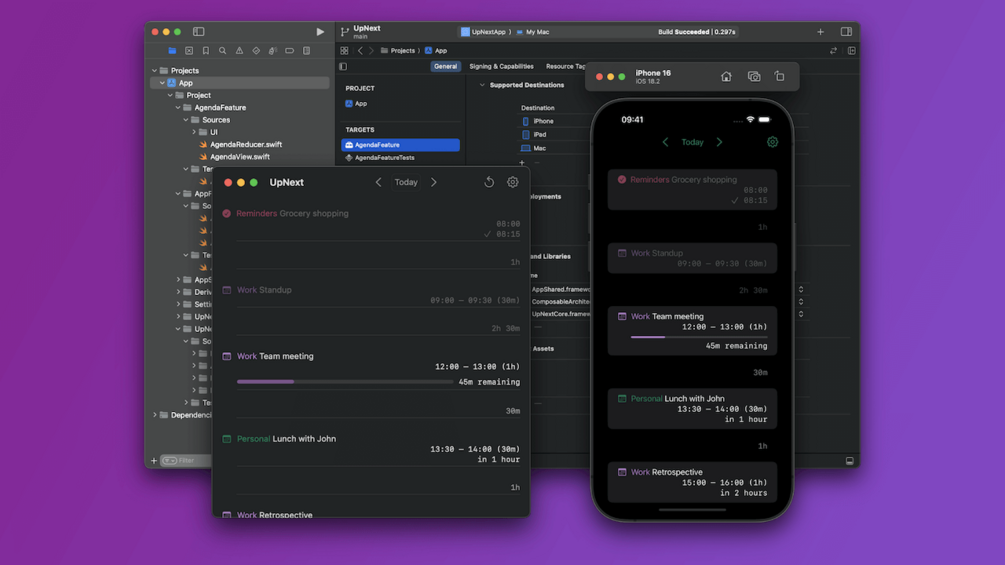Open the Test navigator diamond icon
The width and height of the screenshot is (1005, 565).
(256, 51)
